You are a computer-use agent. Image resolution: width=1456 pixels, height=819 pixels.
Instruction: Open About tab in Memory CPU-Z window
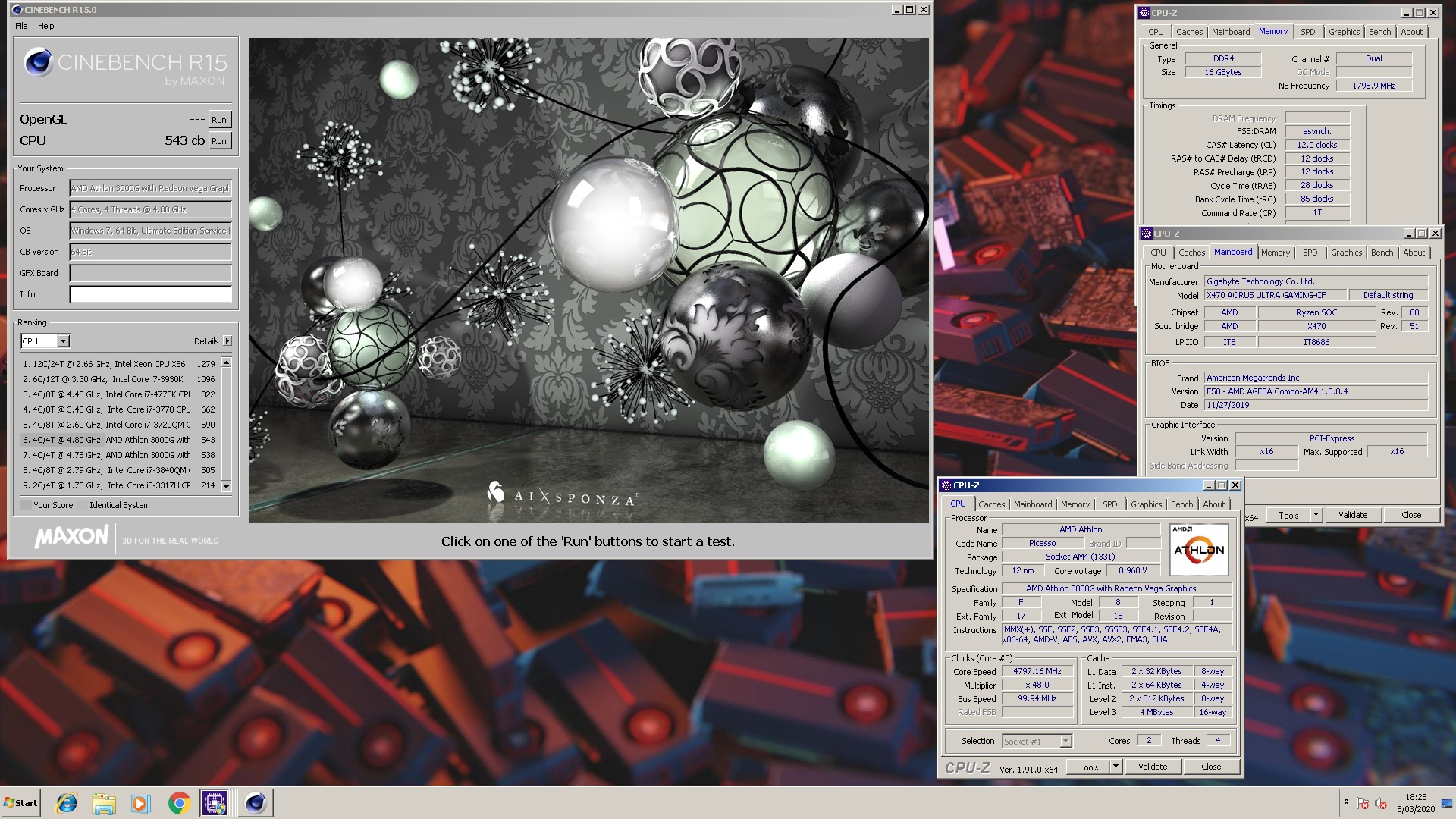[1411, 32]
